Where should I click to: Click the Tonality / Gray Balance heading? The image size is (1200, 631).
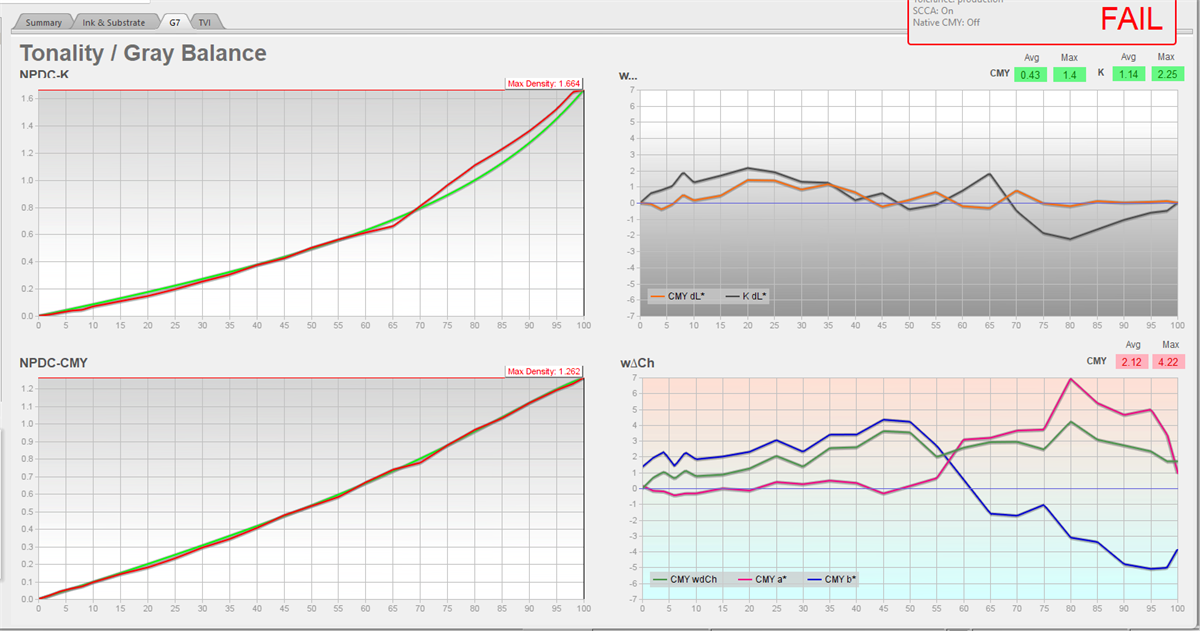[x=143, y=53]
